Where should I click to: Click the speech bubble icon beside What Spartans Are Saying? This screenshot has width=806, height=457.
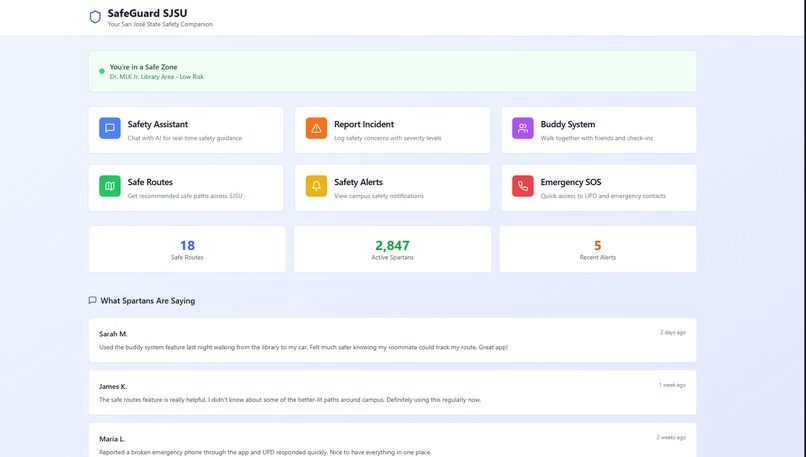pyautogui.click(x=93, y=300)
